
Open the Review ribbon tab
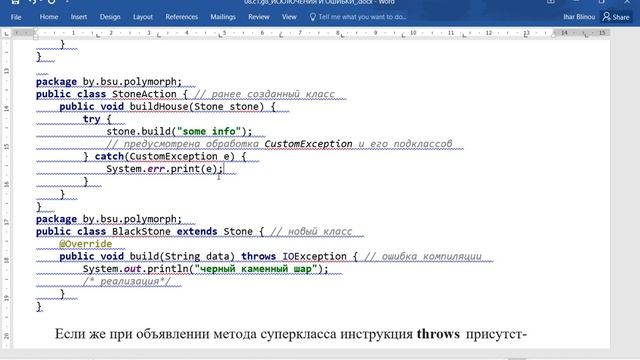[259, 17]
